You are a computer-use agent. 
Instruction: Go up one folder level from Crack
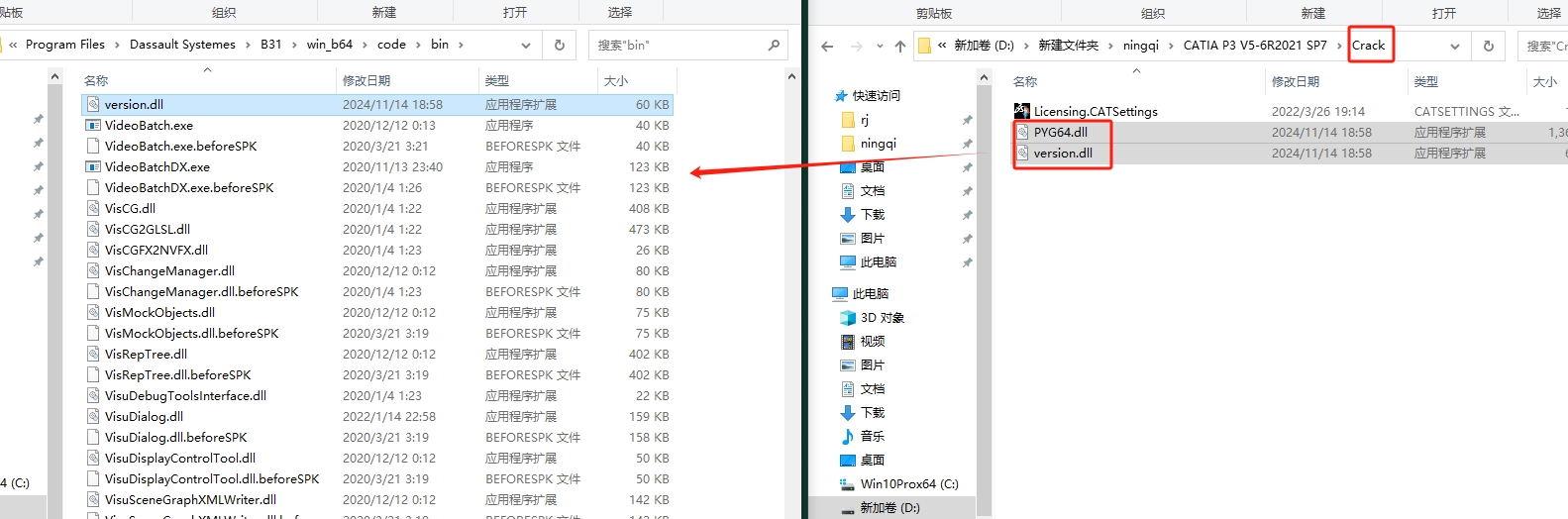click(899, 46)
